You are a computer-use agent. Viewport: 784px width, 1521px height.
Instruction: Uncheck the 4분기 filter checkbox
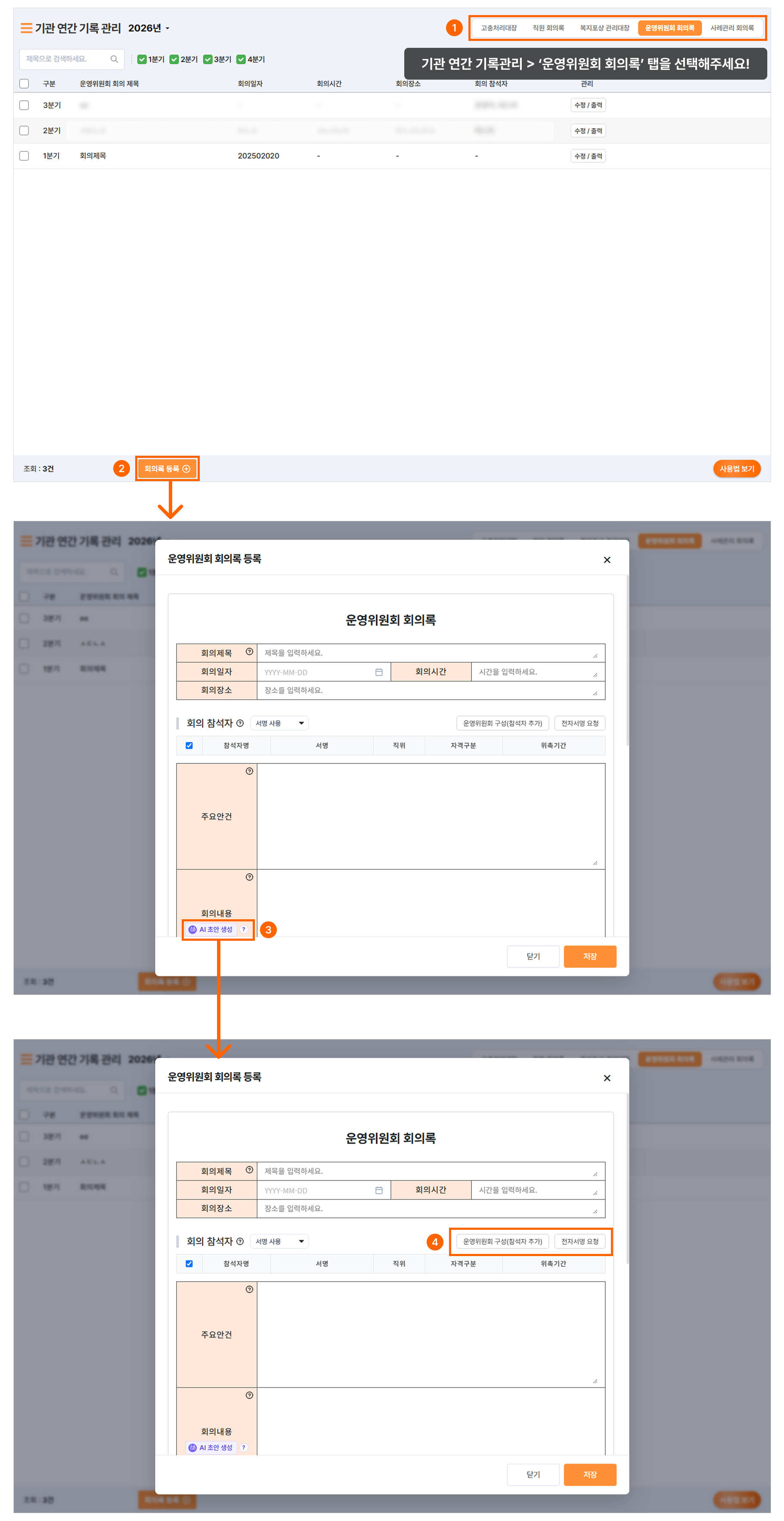[x=241, y=59]
